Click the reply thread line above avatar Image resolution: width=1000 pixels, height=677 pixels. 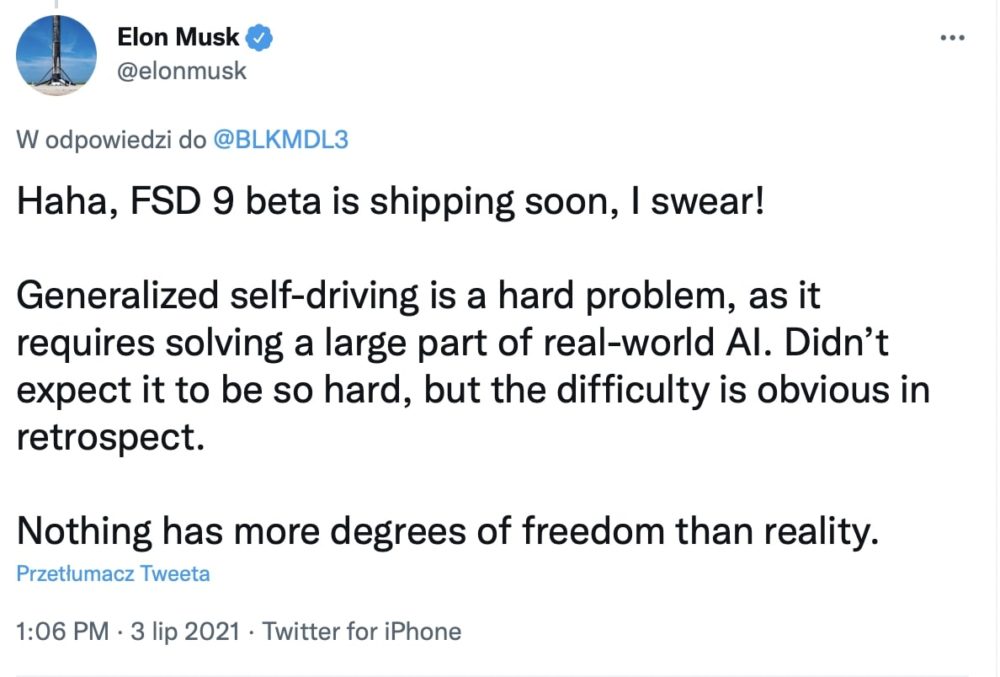click(56, 4)
